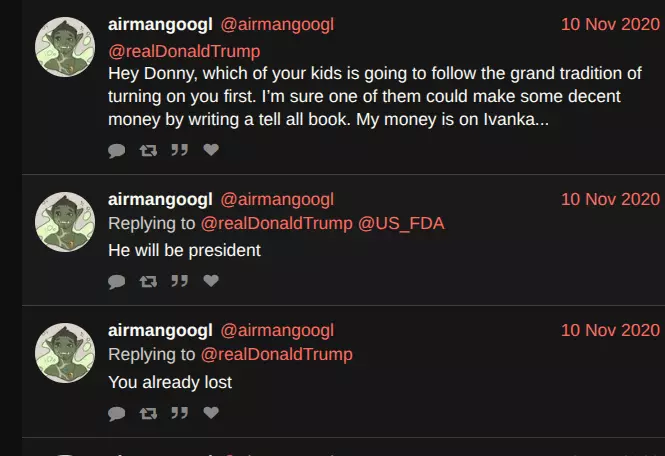Open @US_FDA mention link
This screenshot has width=665, height=456.
tap(401, 224)
